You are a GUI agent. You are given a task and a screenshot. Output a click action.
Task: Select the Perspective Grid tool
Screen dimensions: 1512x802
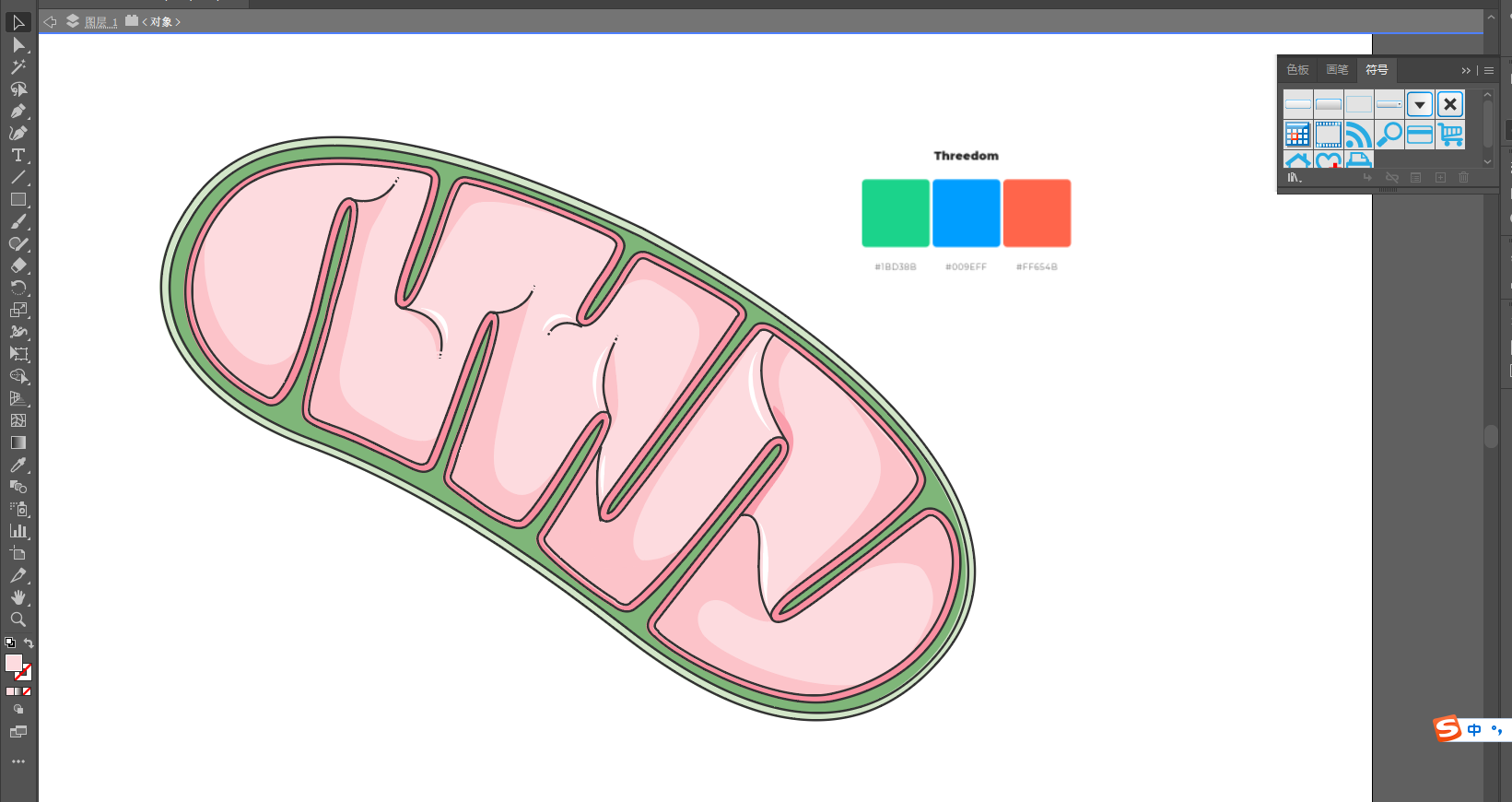[x=18, y=398]
